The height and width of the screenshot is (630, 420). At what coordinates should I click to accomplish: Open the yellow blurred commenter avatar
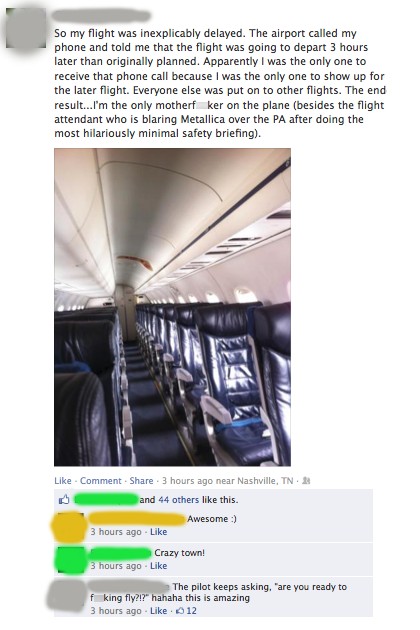point(69,527)
